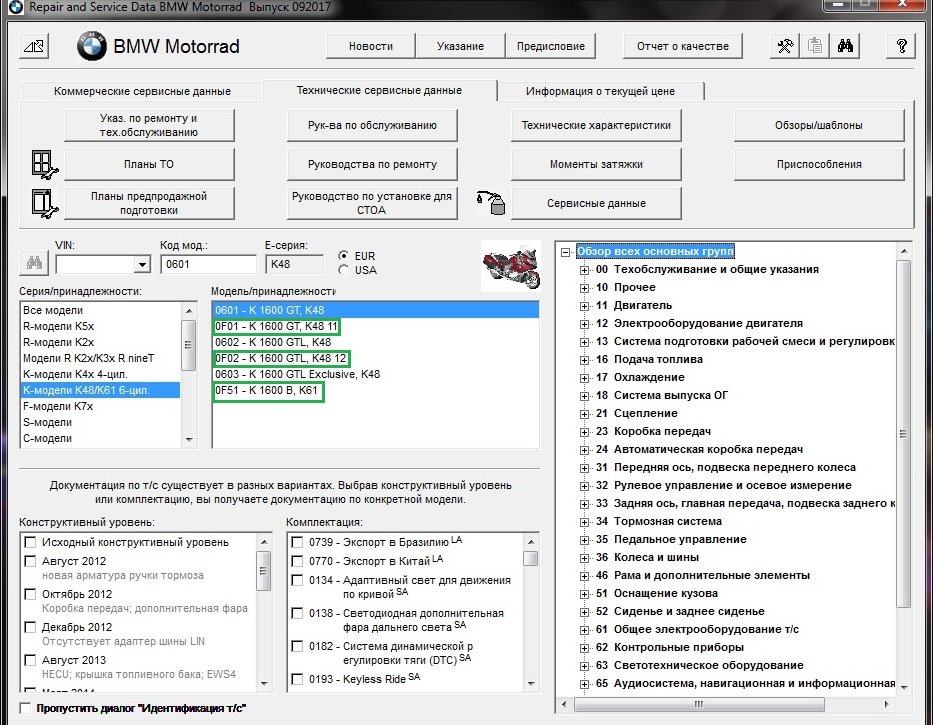Image resolution: width=933 pixels, height=725 pixels.
Task: Click the binoculars search icon in top toolbar
Action: (844, 46)
